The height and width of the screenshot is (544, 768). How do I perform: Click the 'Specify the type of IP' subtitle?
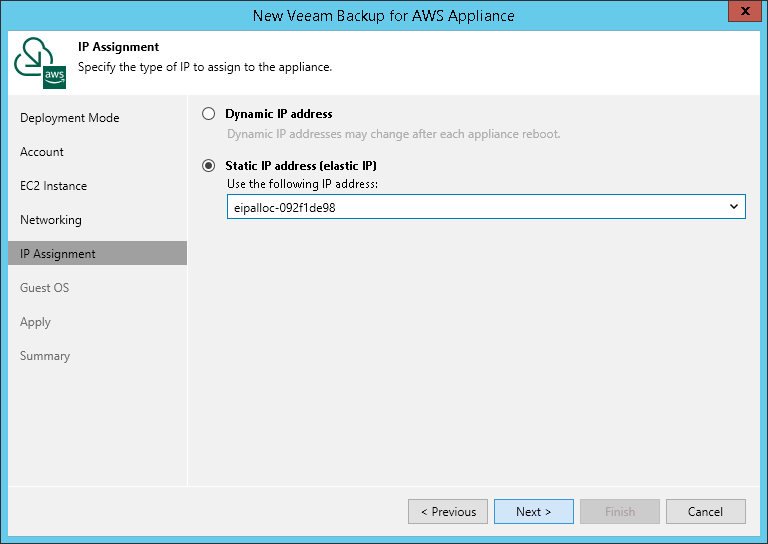[x=205, y=67]
